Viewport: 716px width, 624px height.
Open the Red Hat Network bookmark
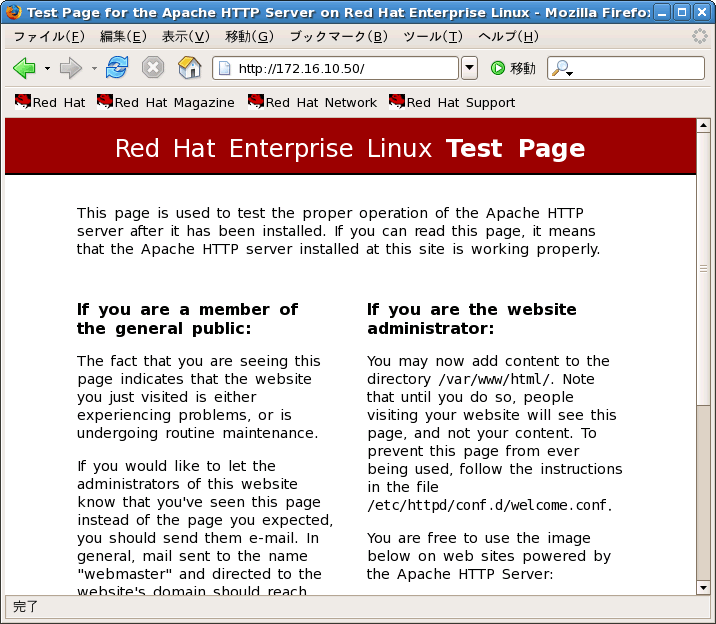pyautogui.click(x=313, y=102)
